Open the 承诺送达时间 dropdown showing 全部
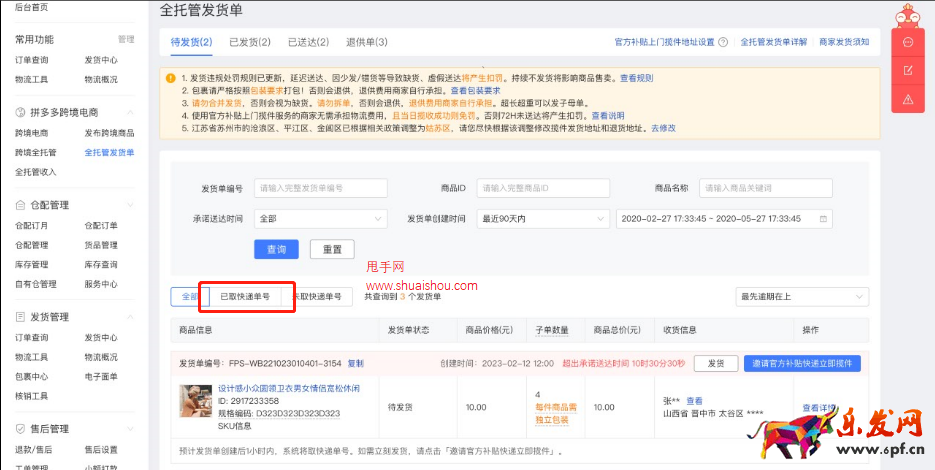 coord(321,219)
